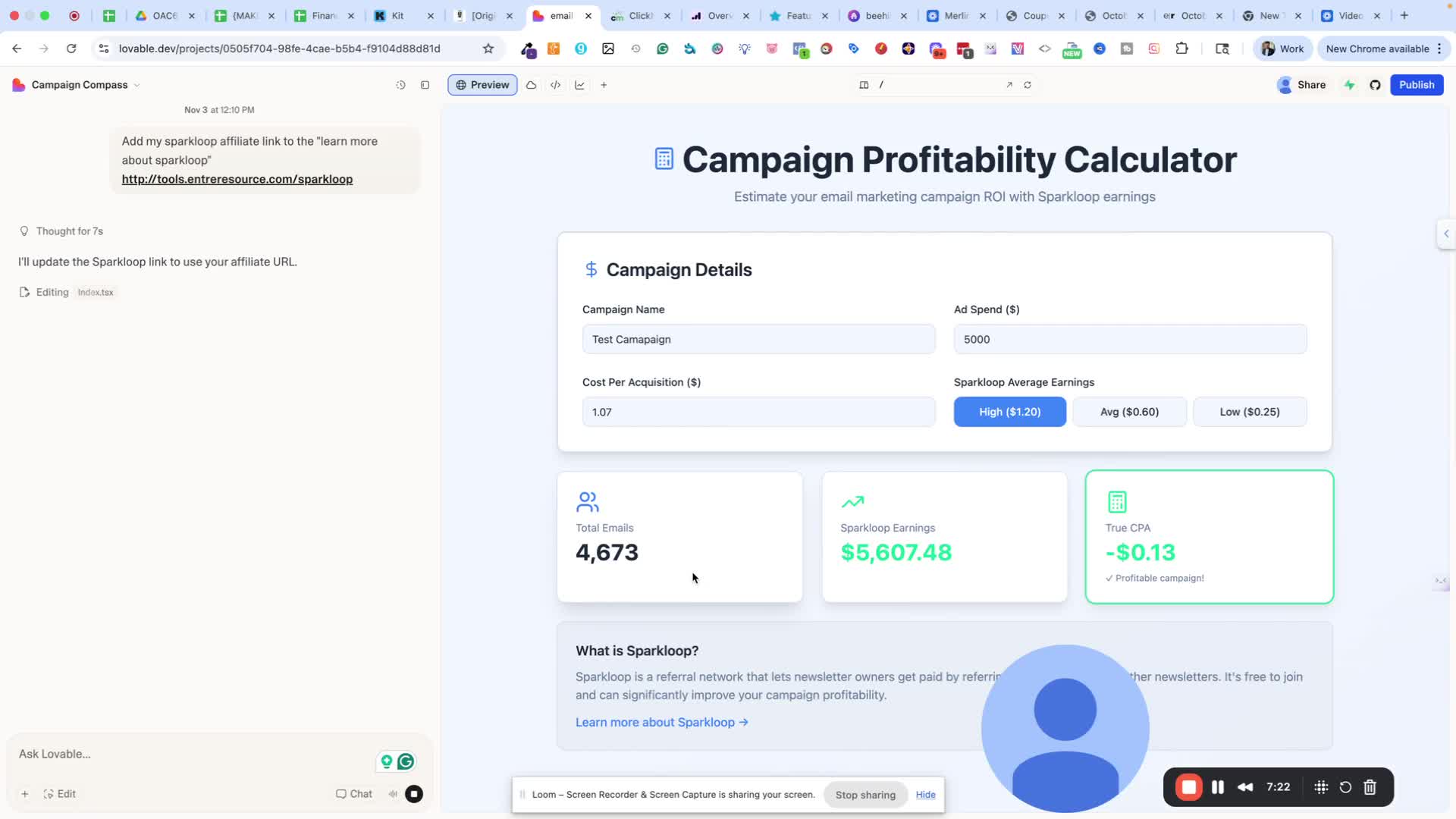Image resolution: width=1456 pixels, height=819 pixels.
Task: Select High ($1.20) Sparkloop earnings
Action: 1009,412
